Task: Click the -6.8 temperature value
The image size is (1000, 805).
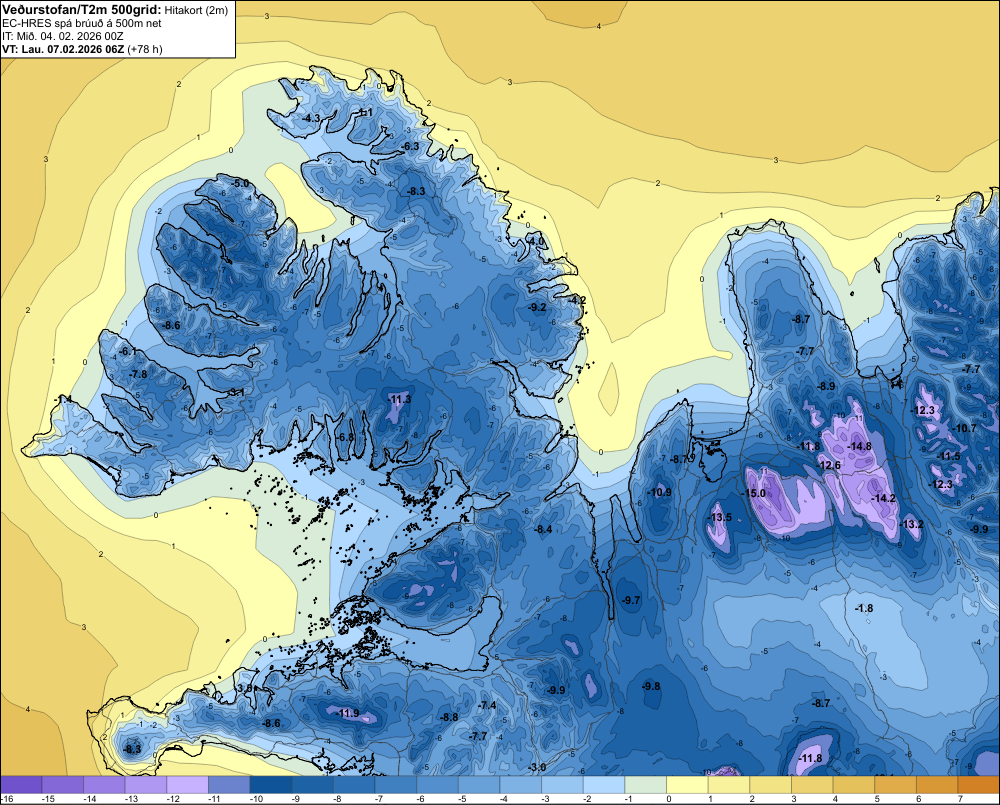Action: pos(345,437)
